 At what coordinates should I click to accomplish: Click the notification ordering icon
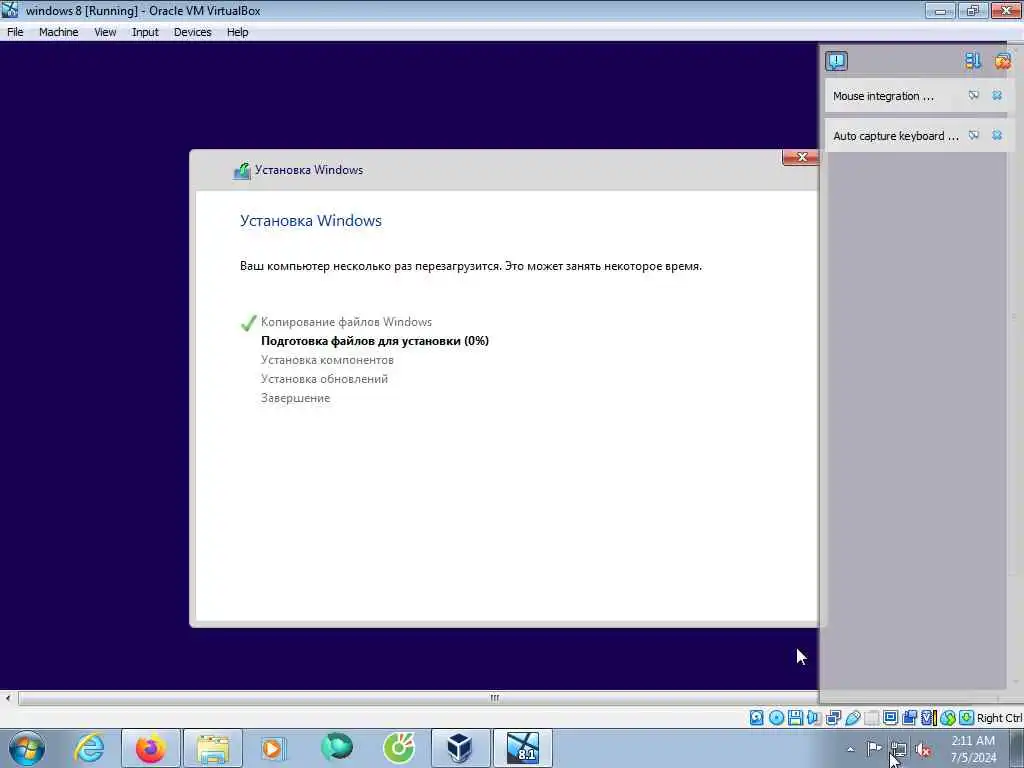click(x=972, y=61)
